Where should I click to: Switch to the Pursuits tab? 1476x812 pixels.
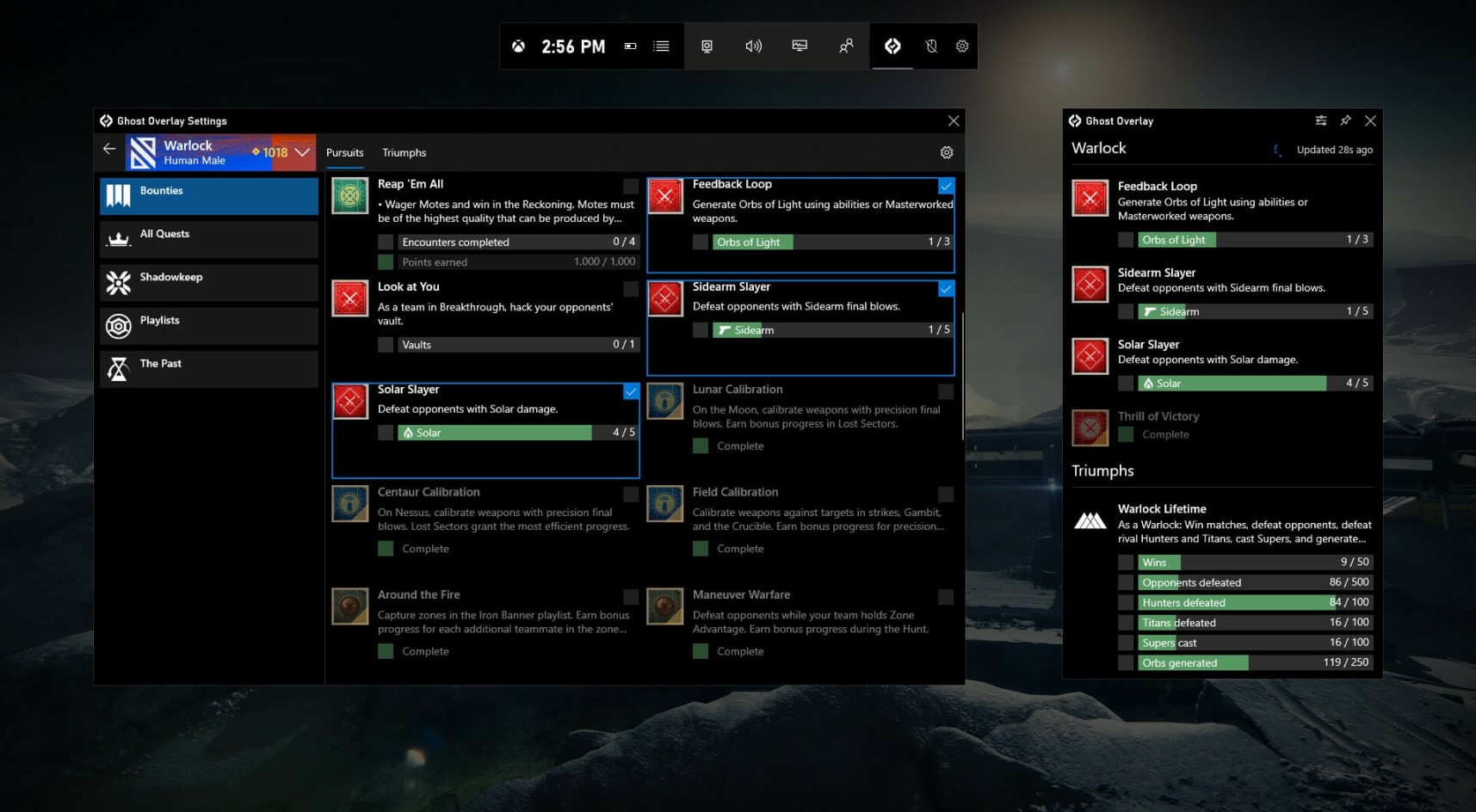(x=345, y=152)
